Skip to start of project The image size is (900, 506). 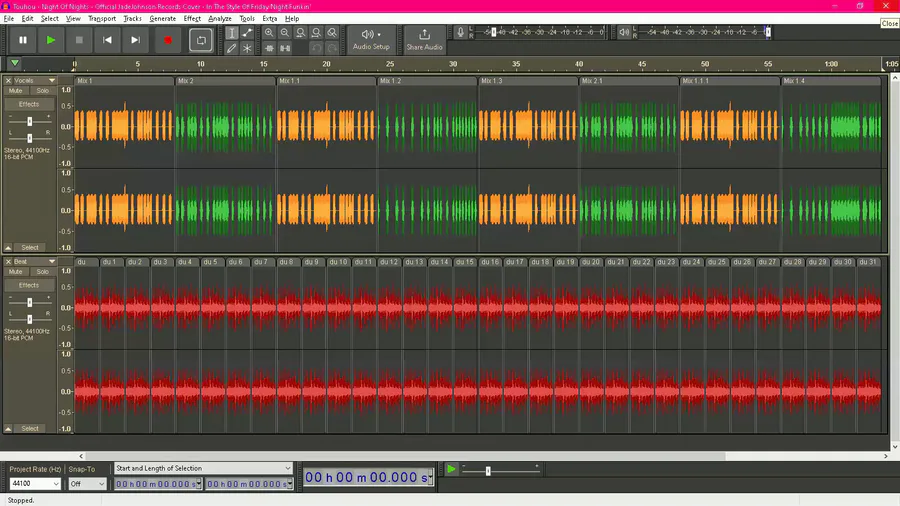coord(107,40)
